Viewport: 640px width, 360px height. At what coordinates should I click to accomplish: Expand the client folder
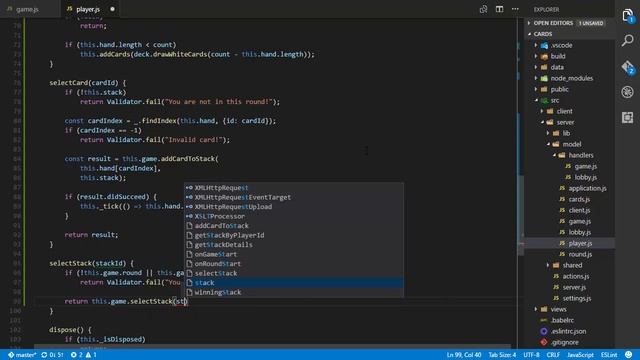coord(564,111)
